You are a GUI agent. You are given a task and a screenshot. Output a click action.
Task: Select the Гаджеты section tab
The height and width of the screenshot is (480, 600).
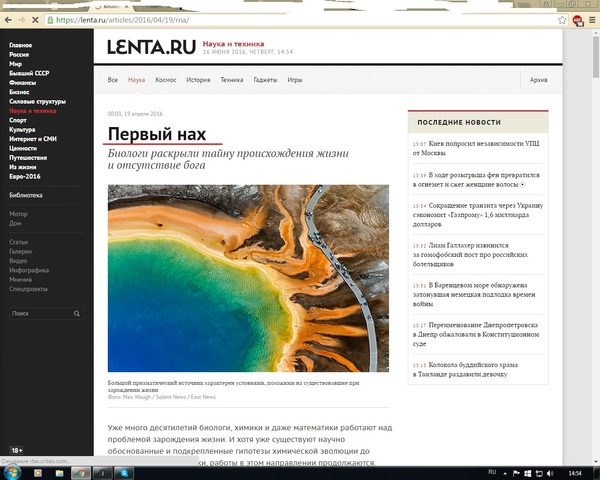pyautogui.click(x=265, y=80)
